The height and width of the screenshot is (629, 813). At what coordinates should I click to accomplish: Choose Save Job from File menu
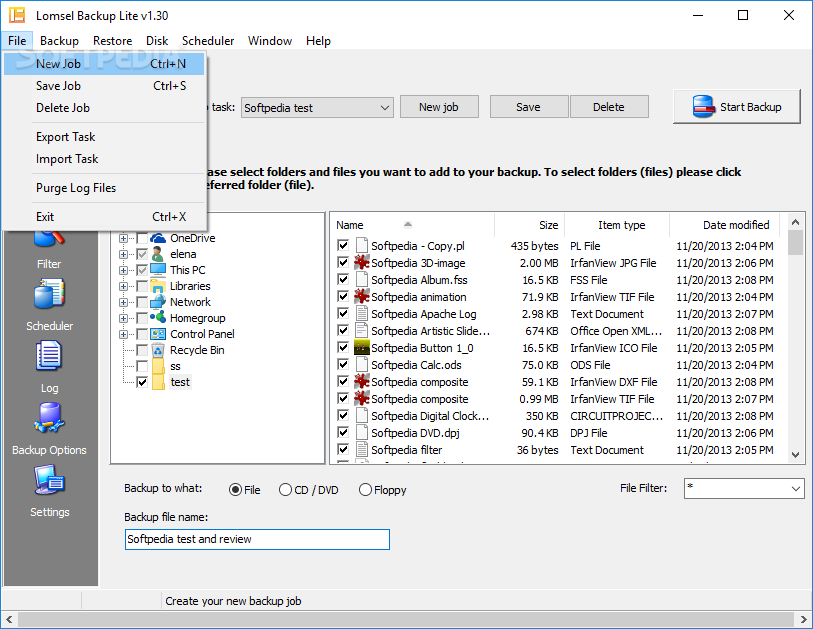tap(104, 86)
